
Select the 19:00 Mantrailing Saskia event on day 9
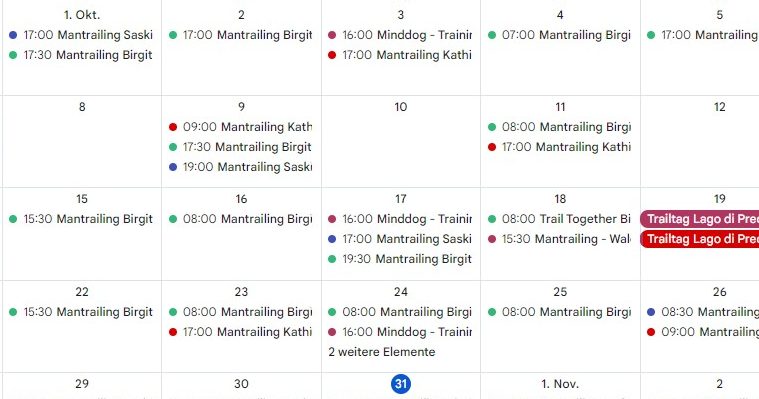(x=241, y=167)
